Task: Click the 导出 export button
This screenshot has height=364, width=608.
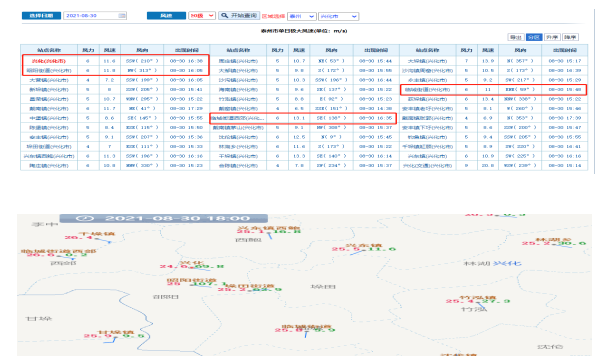Action: (515, 37)
